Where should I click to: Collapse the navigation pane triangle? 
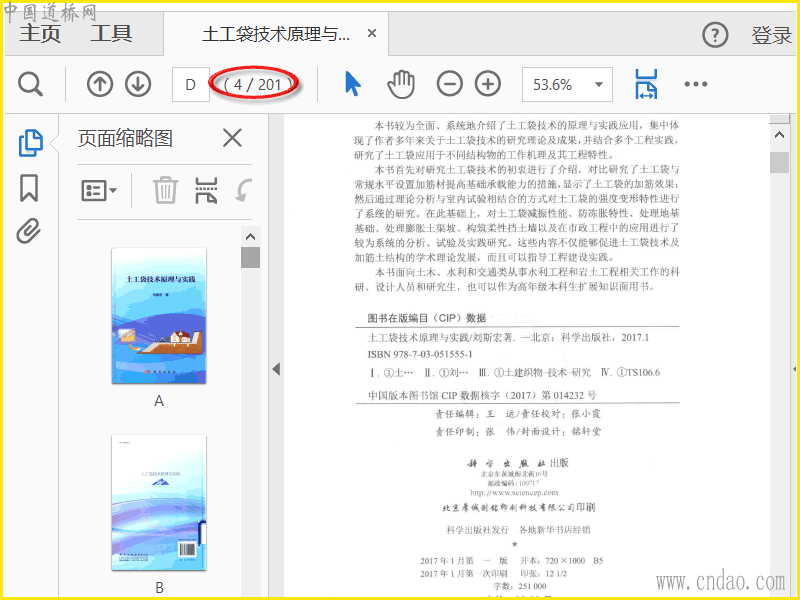(276, 369)
